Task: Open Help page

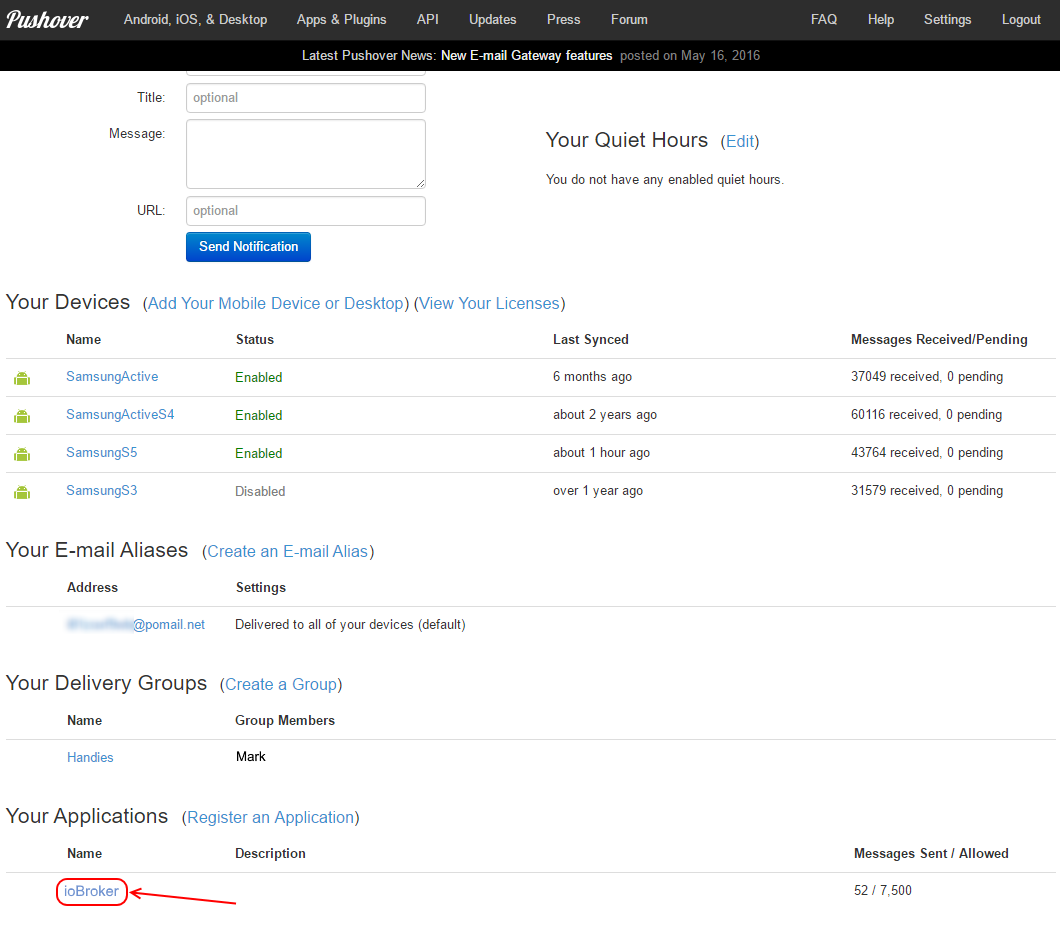Action: 881,20
